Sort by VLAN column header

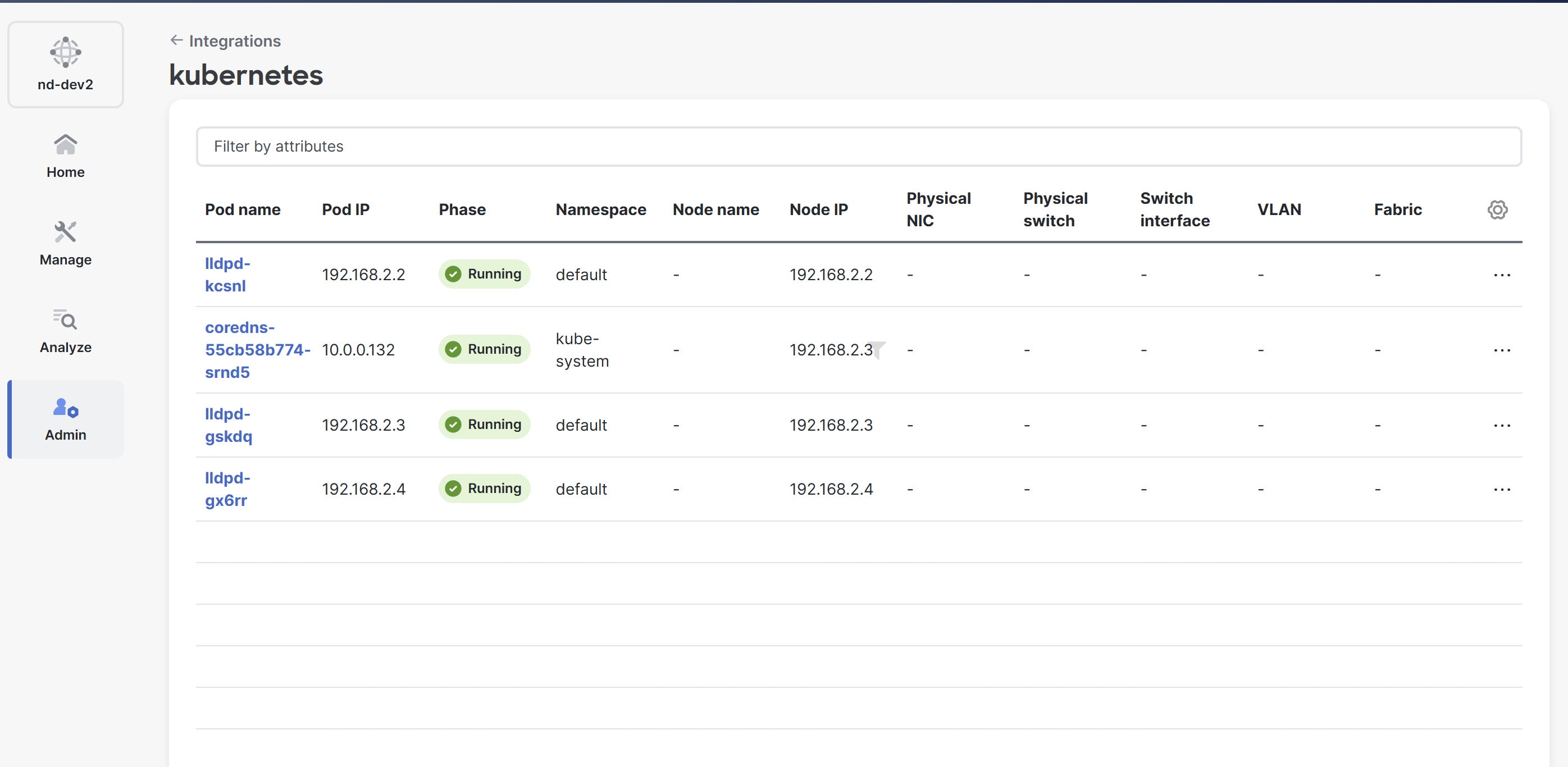click(1279, 210)
